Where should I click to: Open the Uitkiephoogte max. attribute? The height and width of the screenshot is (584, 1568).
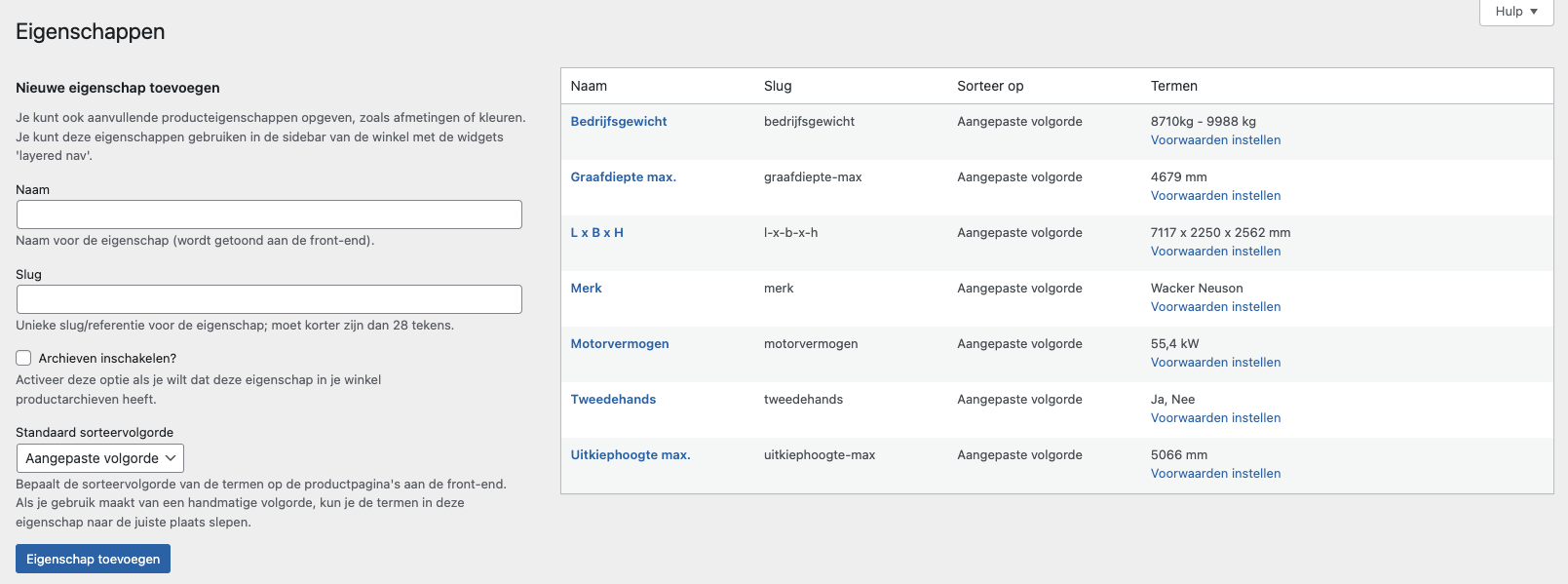[630, 455]
